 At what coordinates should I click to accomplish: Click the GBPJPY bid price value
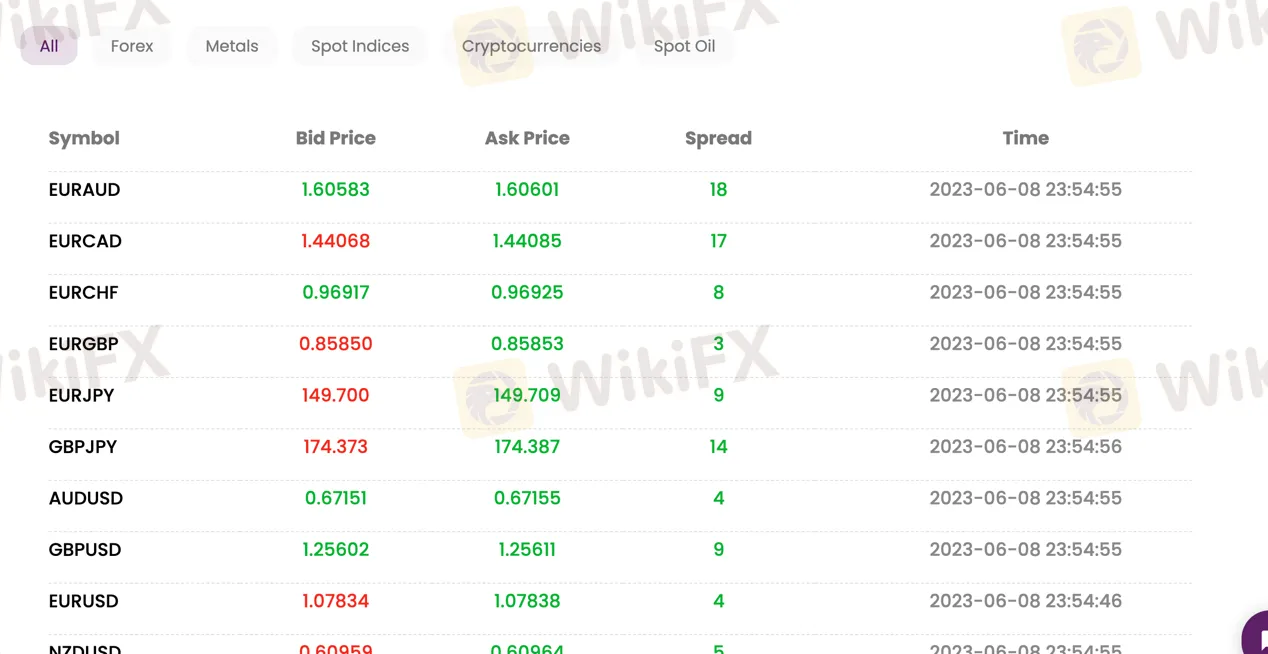[336, 447]
